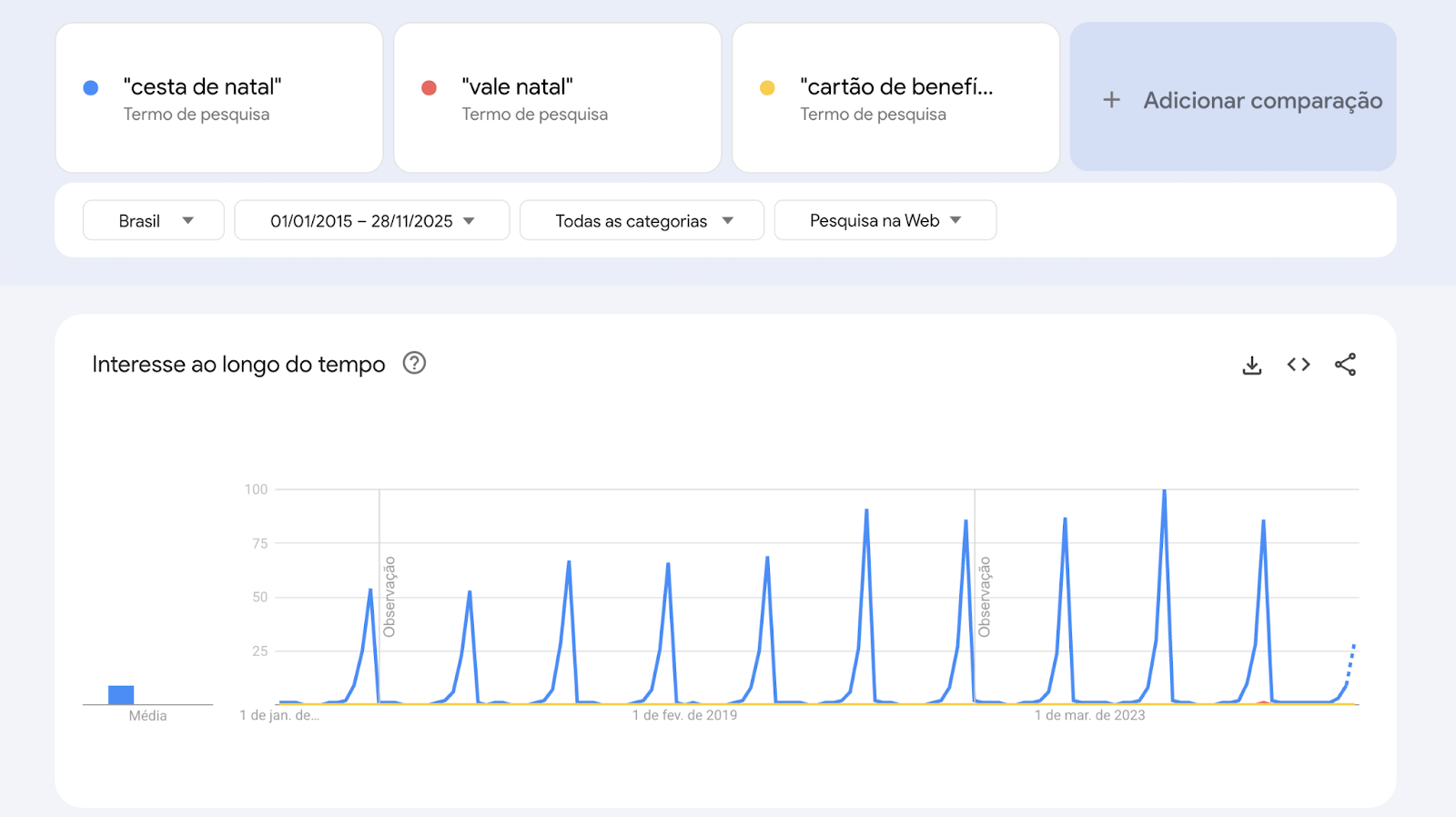Viewport: 1456px width, 817px height.
Task: Click the peak at 100 on the chart
Action: [x=1164, y=491]
